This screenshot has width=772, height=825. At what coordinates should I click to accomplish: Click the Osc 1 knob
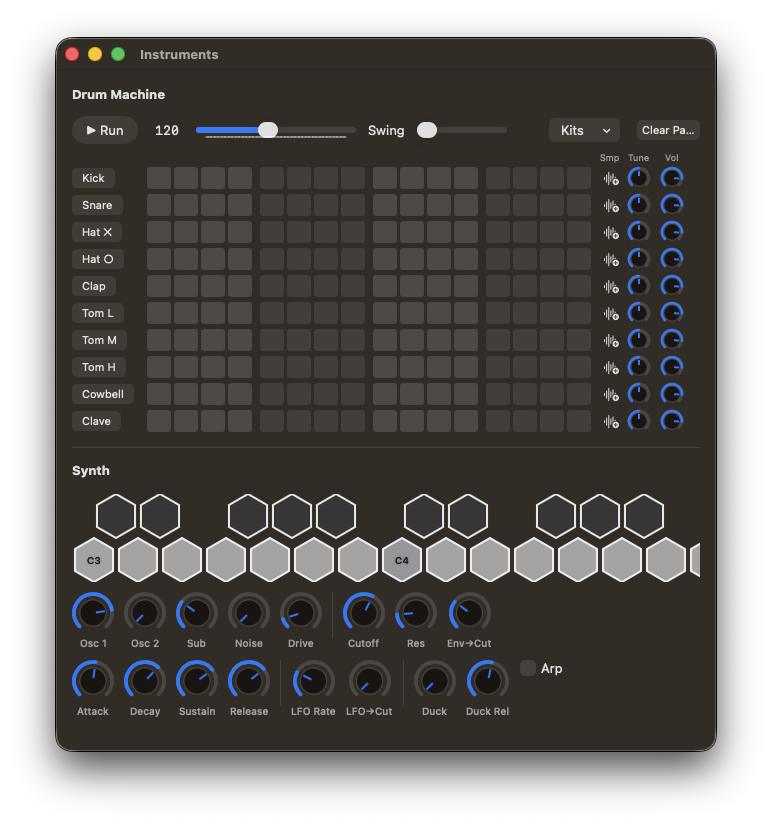coord(93,613)
